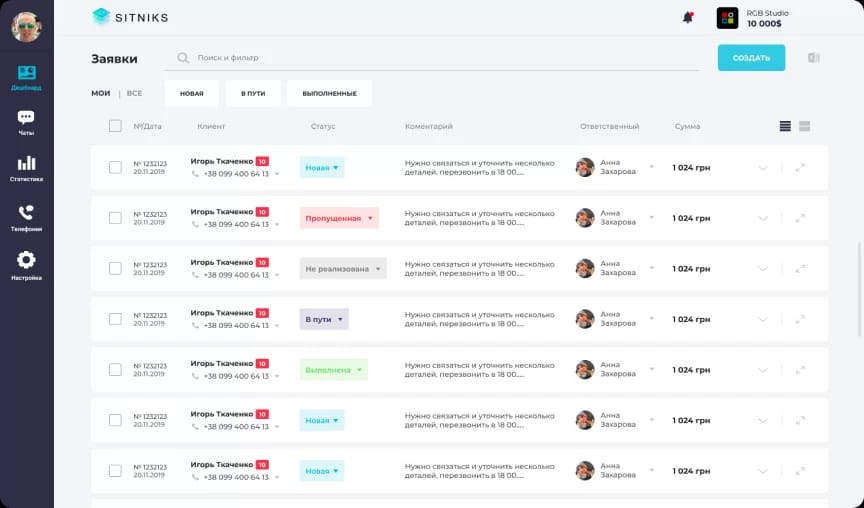
Task: Click the vertical scrollbar on the right edge
Action: [860, 288]
